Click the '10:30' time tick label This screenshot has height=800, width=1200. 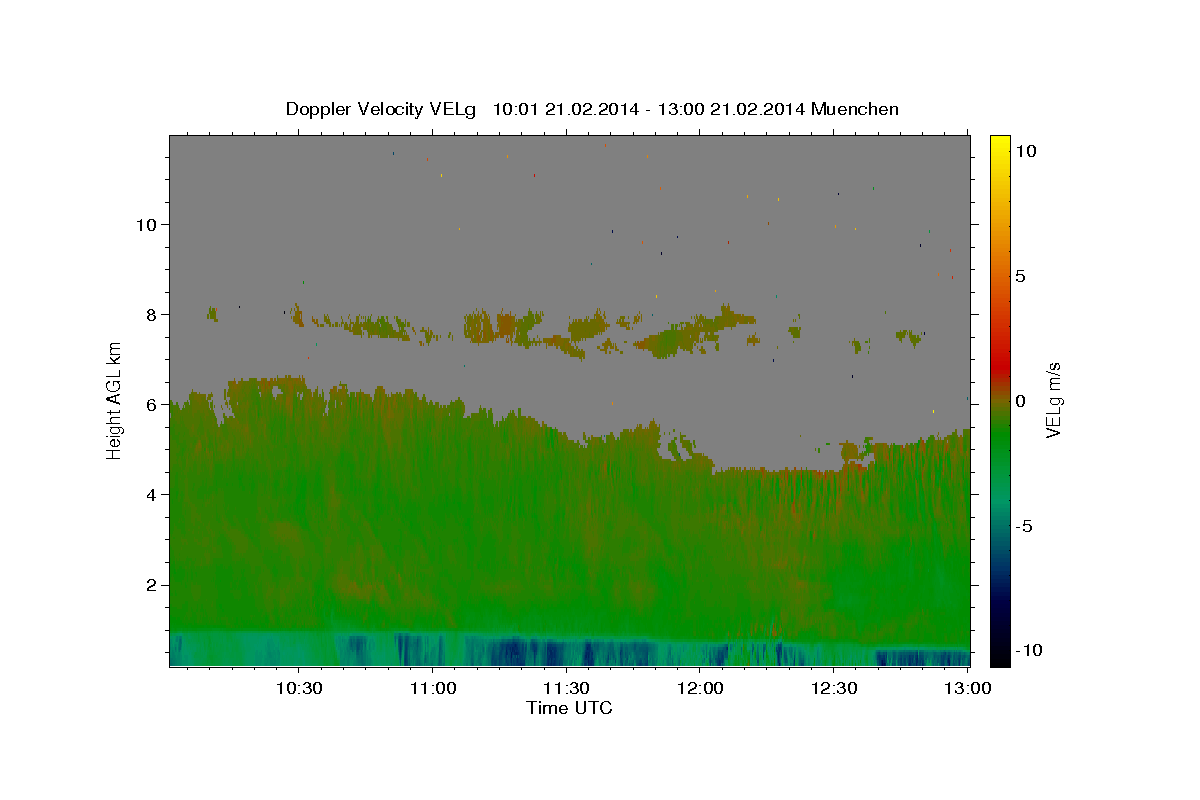(298, 688)
